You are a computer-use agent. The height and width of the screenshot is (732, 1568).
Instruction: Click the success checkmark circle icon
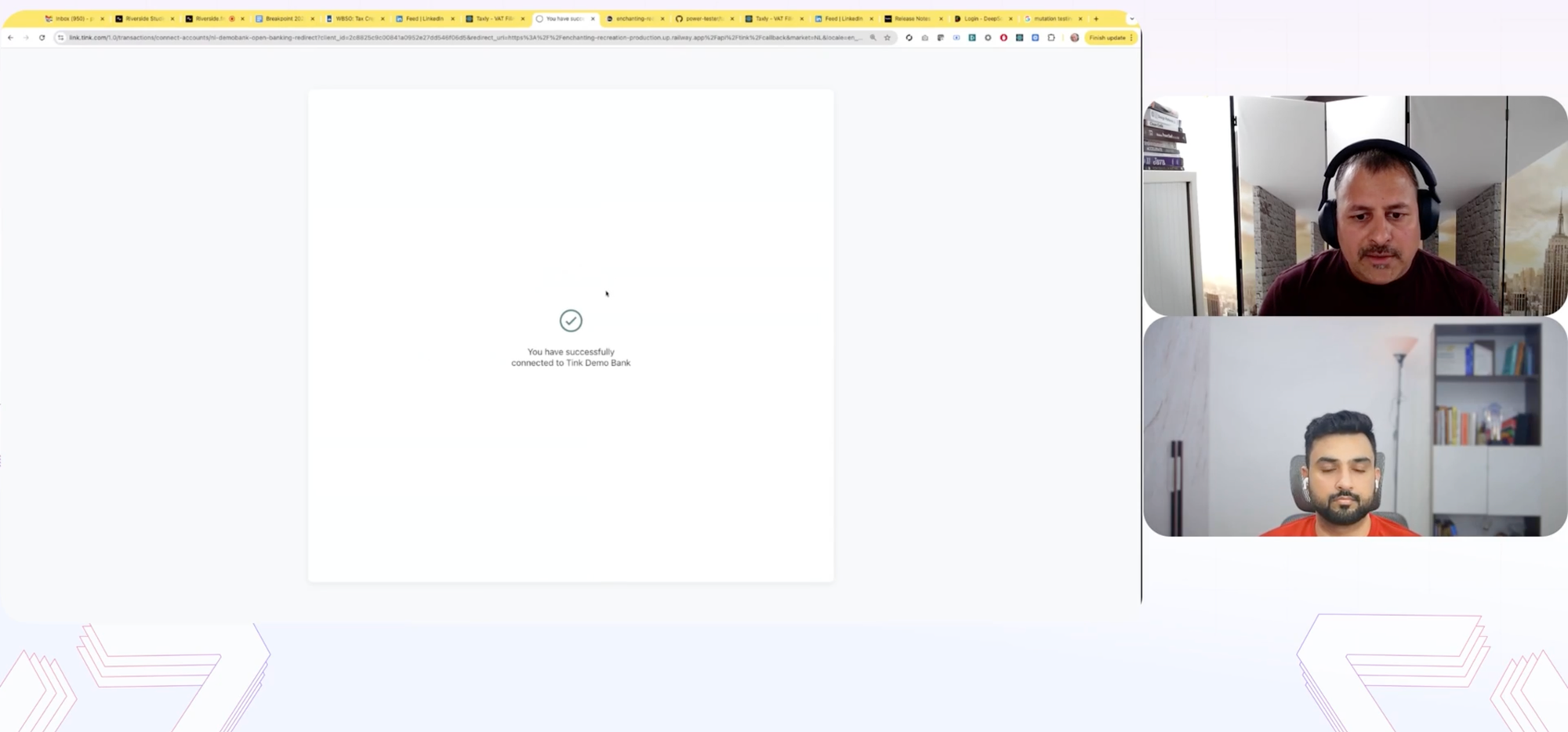click(571, 321)
